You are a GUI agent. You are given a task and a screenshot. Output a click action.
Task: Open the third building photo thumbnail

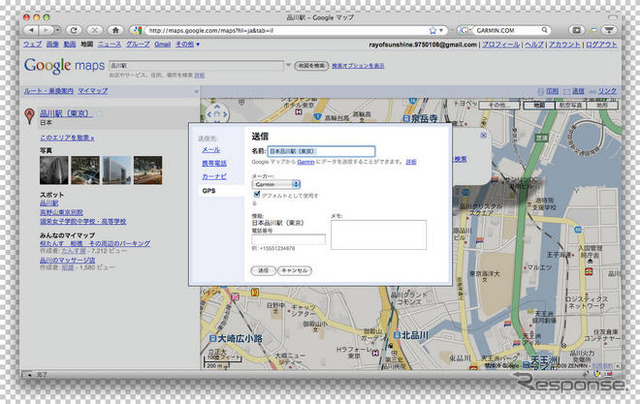[x=117, y=170]
